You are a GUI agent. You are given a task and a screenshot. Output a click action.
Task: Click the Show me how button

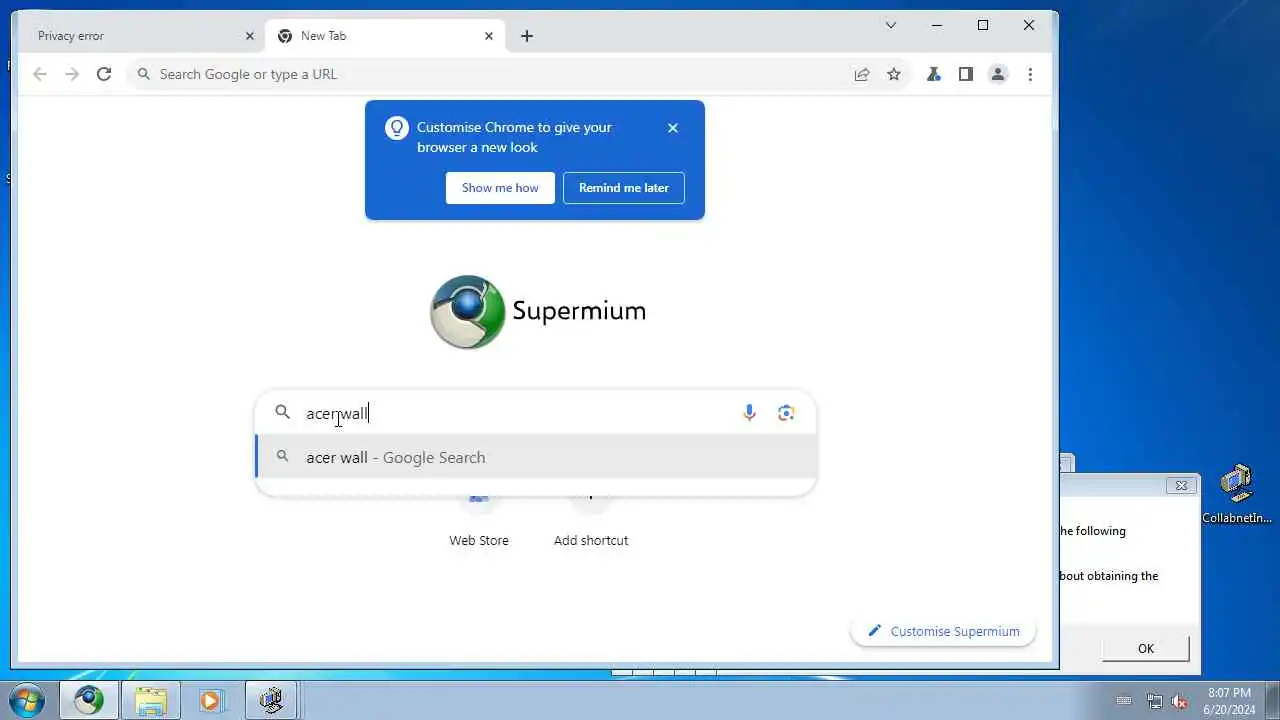(x=500, y=188)
